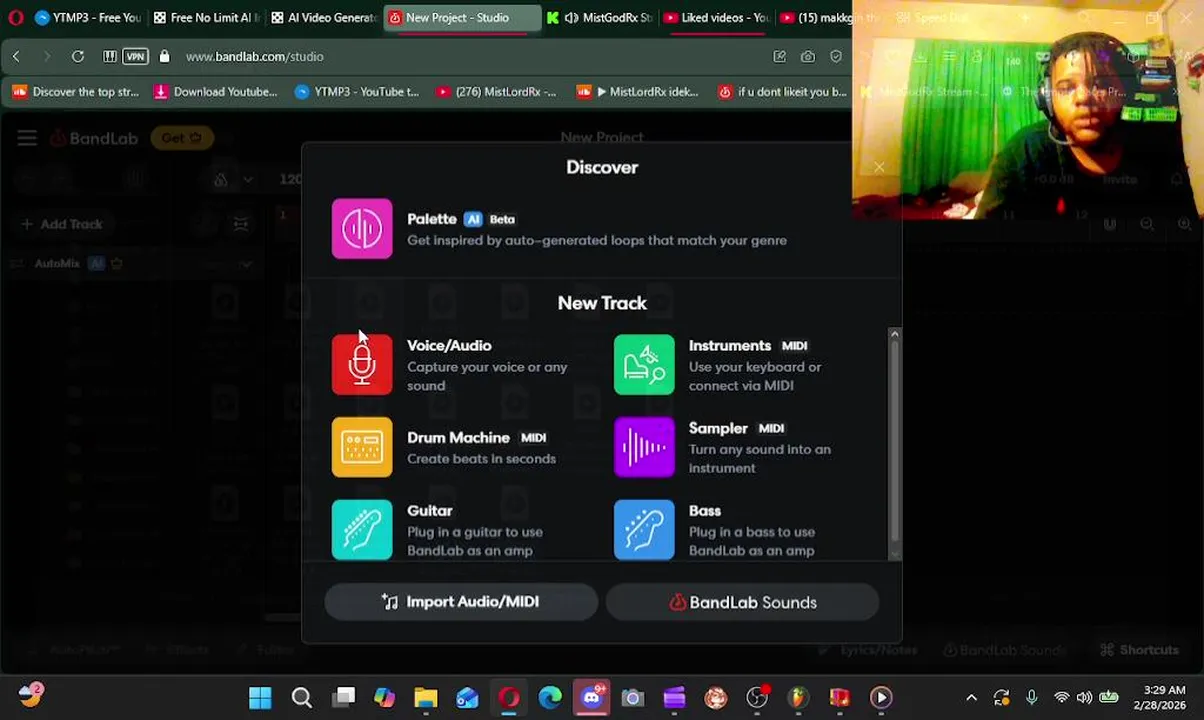The image size is (1204, 720).
Task: Toggle the Opera VPN badge
Action: [x=135, y=57]
